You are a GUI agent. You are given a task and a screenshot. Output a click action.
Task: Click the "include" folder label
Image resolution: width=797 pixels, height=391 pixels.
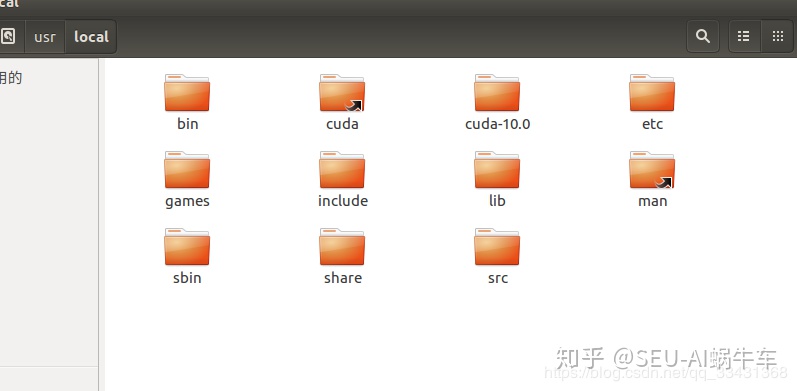[x=343, y=201]
